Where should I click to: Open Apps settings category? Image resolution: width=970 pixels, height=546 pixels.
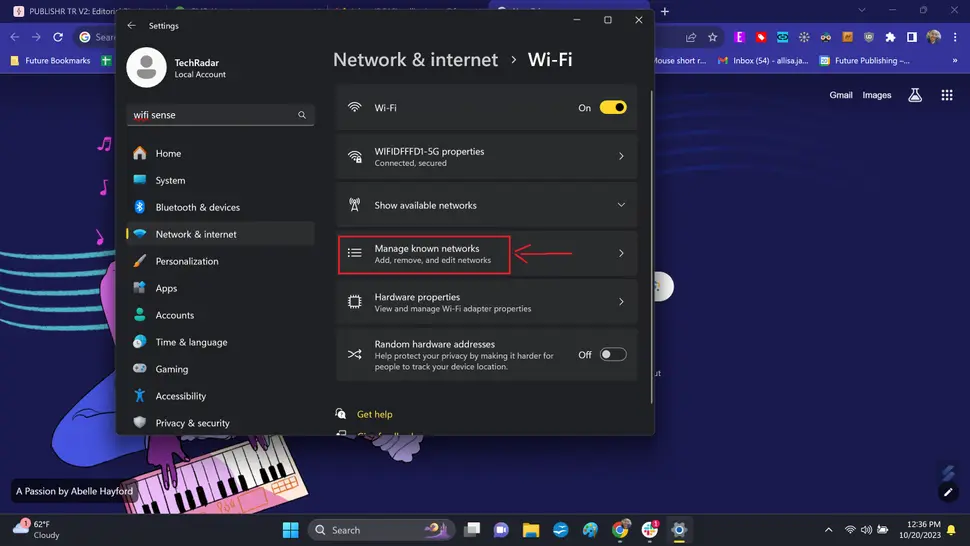(x=220, y=288)
